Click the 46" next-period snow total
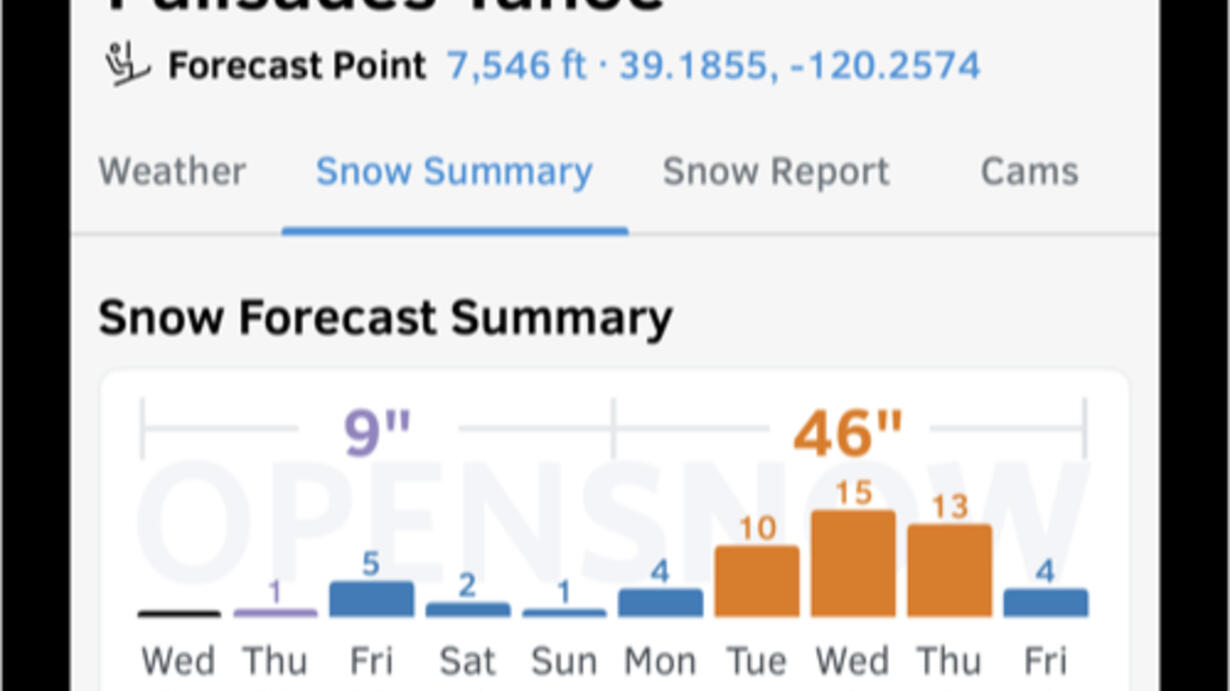 (848, 432)
